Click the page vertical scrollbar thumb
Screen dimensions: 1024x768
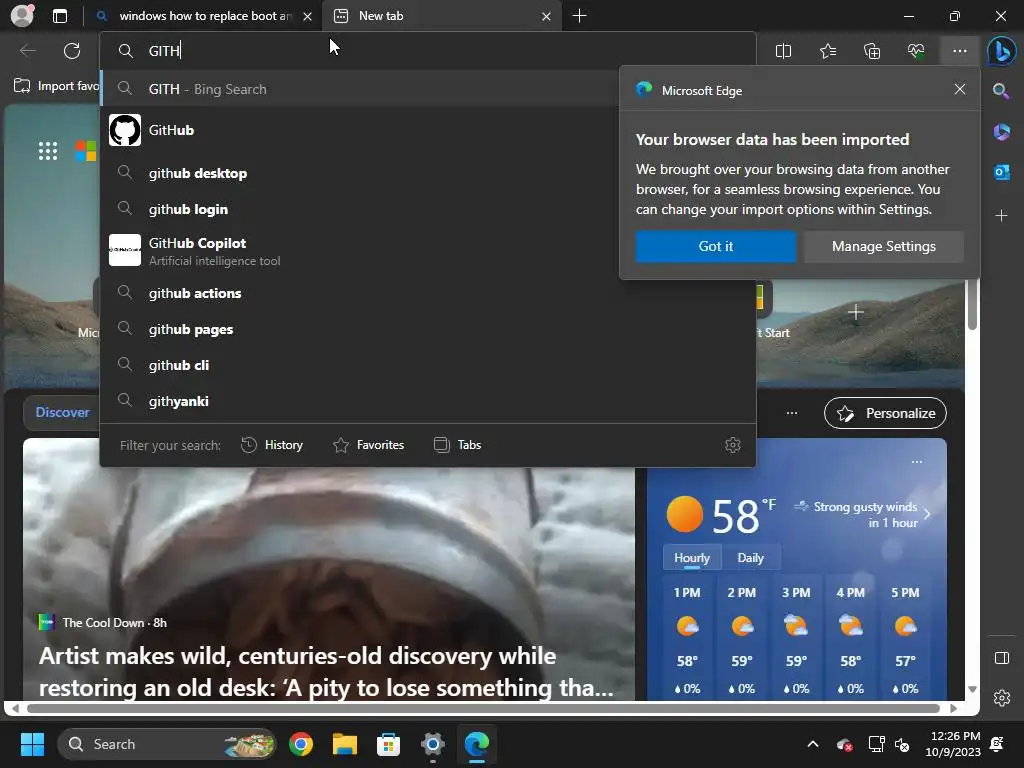[972, 304]
